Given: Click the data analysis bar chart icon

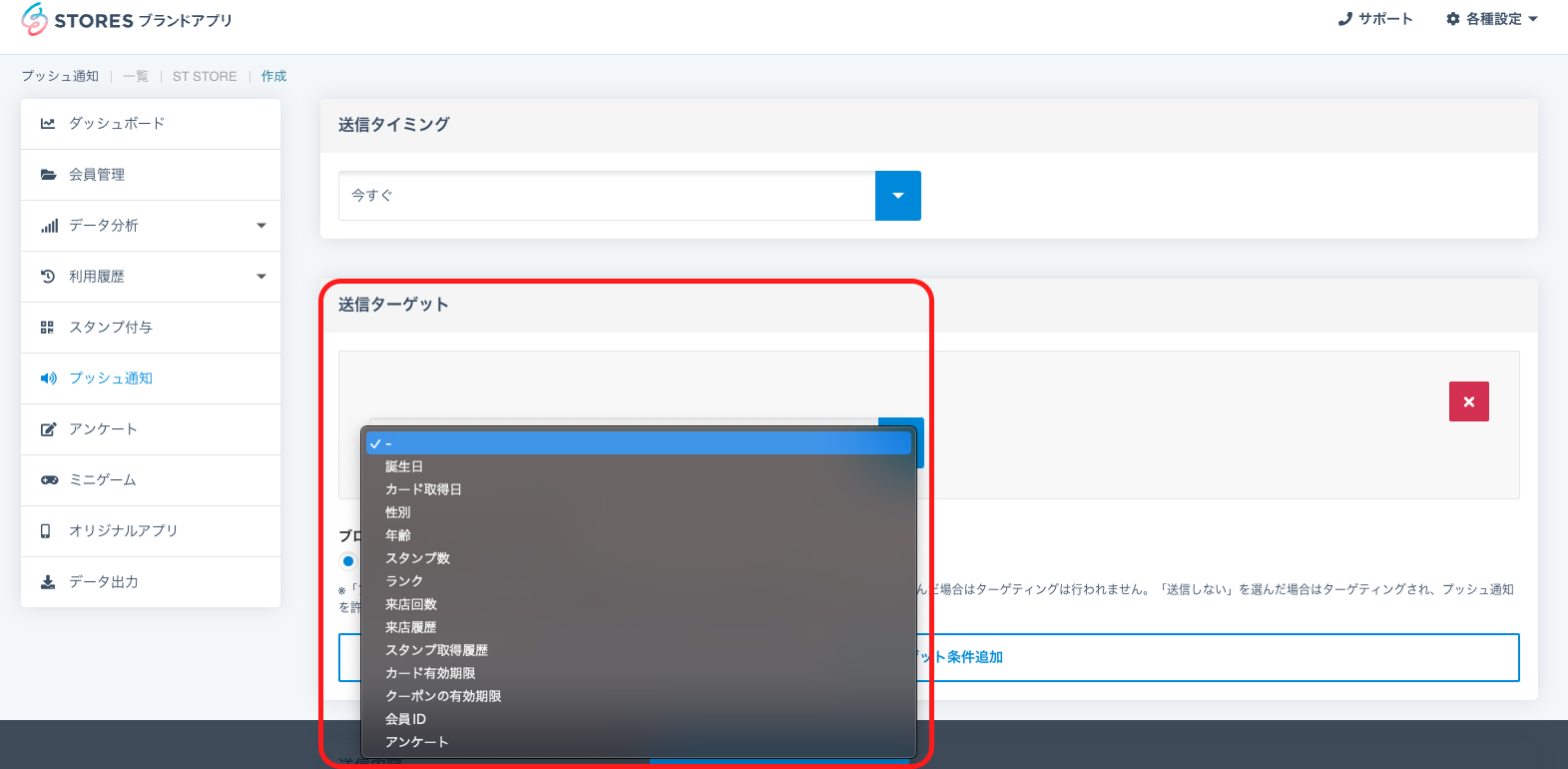Looking at the screenshot, I should click(49, 226).
